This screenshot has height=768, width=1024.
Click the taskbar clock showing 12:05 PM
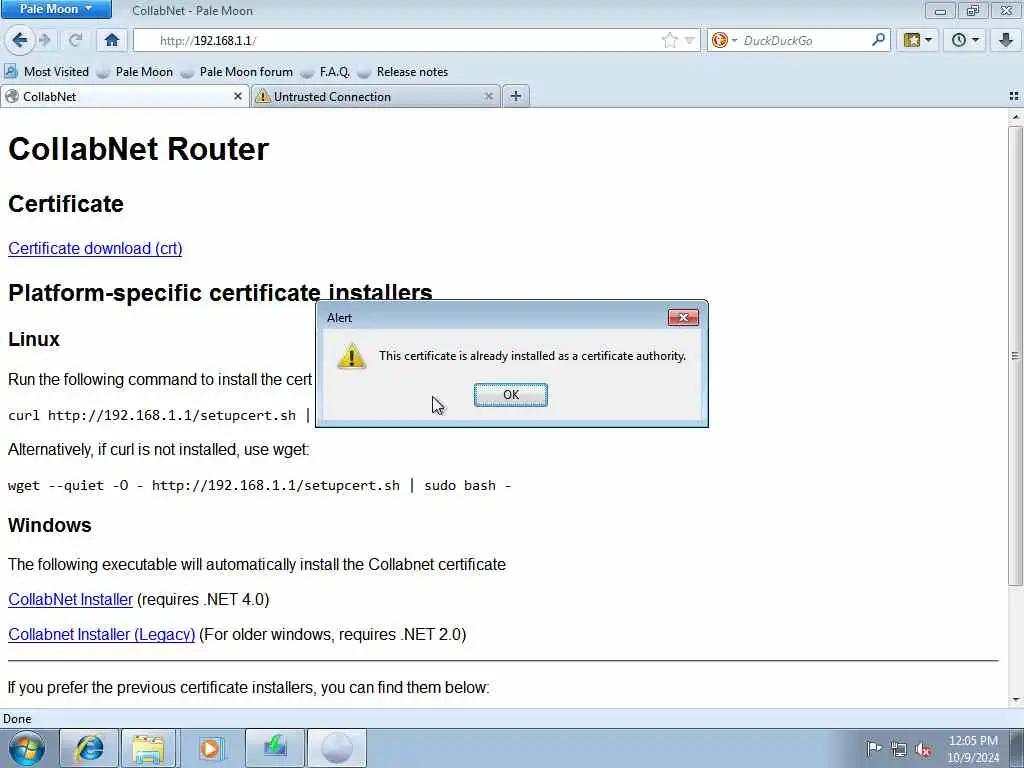click(973, 748)
